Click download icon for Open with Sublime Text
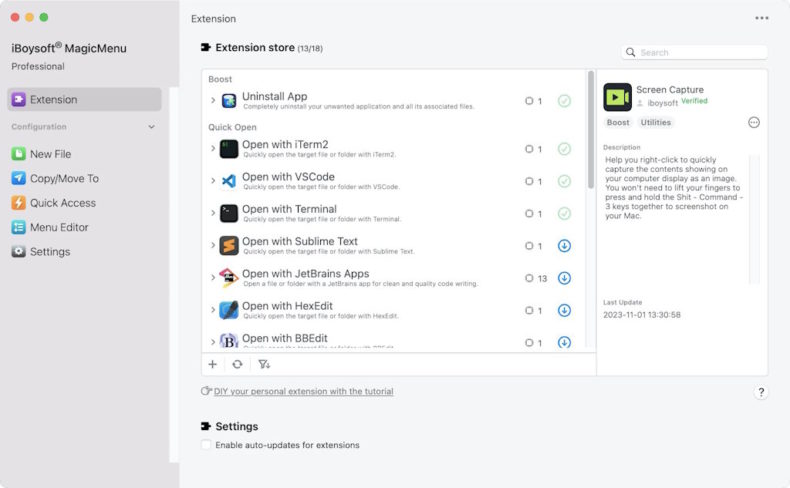Screen dimensions: 790x488 click(564, 246)
